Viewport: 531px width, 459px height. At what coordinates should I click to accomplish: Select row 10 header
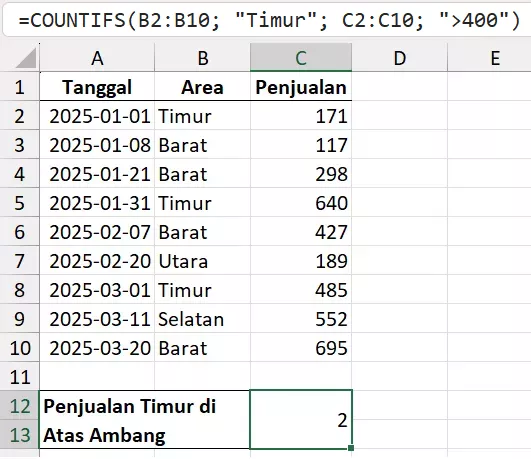(x=20, y=348)
